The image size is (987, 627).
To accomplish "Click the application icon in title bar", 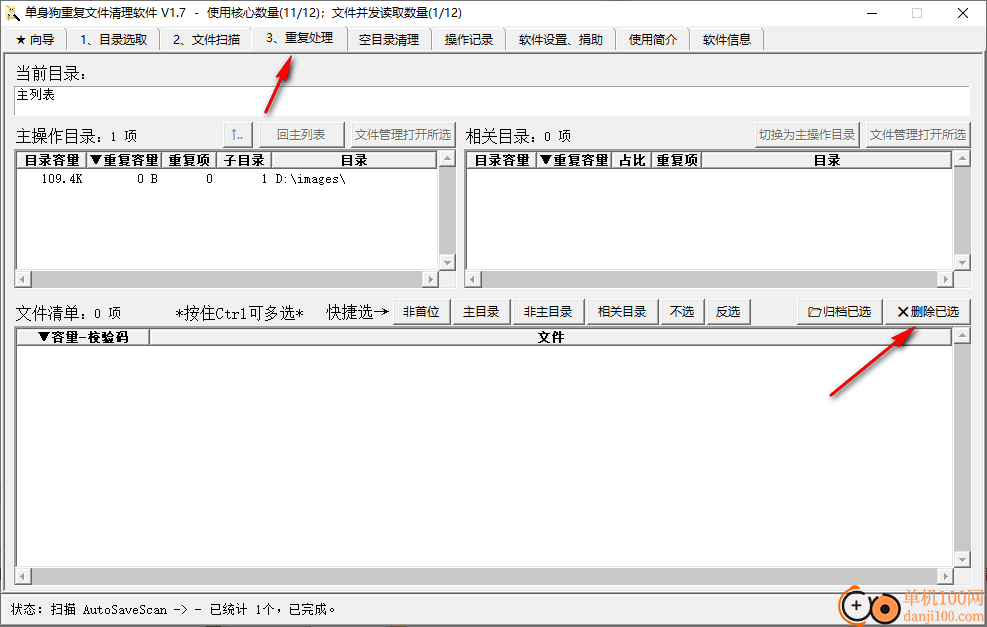I will point(12,13).
